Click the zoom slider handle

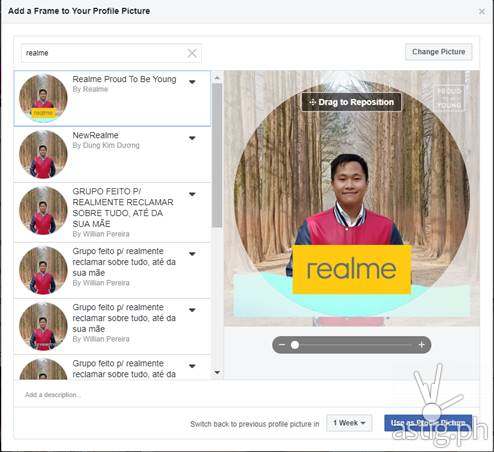pyautogui.click(x=295, y=345)
